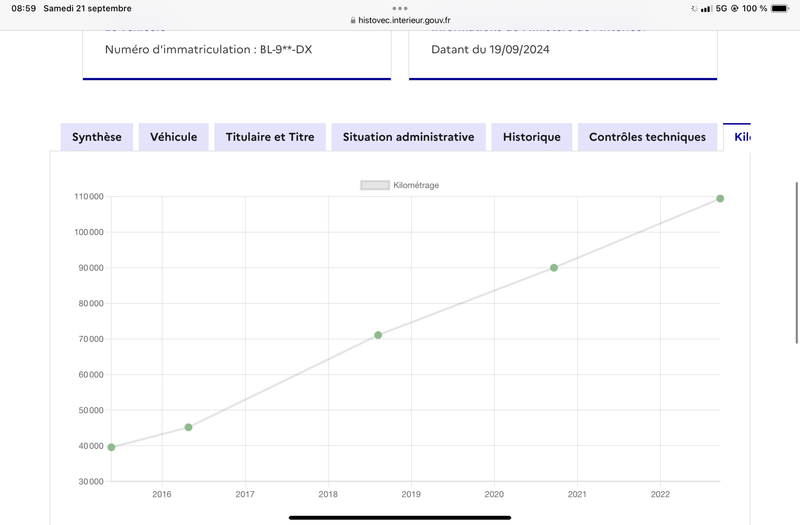This screenshot has width=800, height=525.
Task: Switch to the Véhicule tab
Action: (173, 137)
